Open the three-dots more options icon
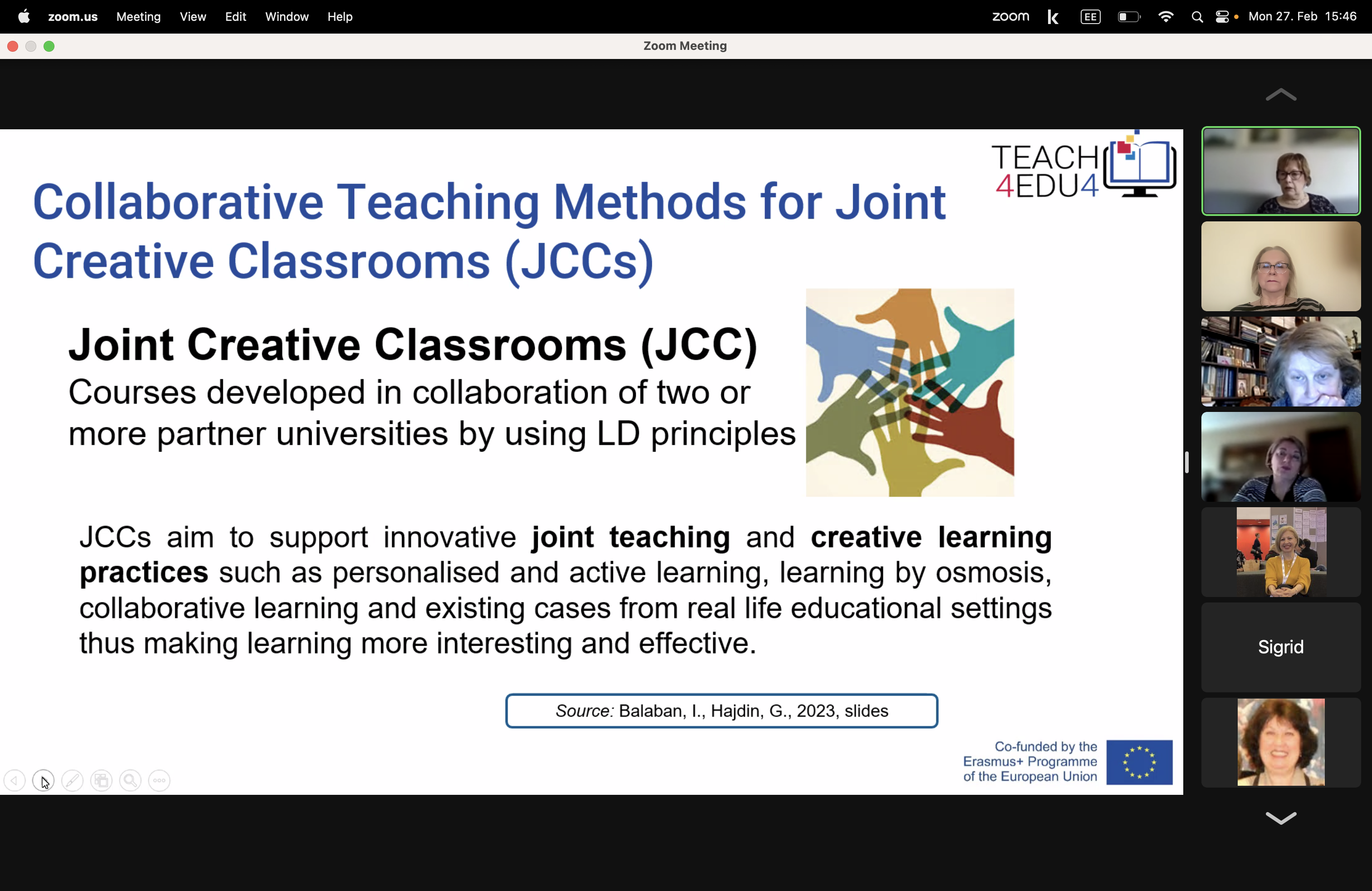 tap(160, 781)
